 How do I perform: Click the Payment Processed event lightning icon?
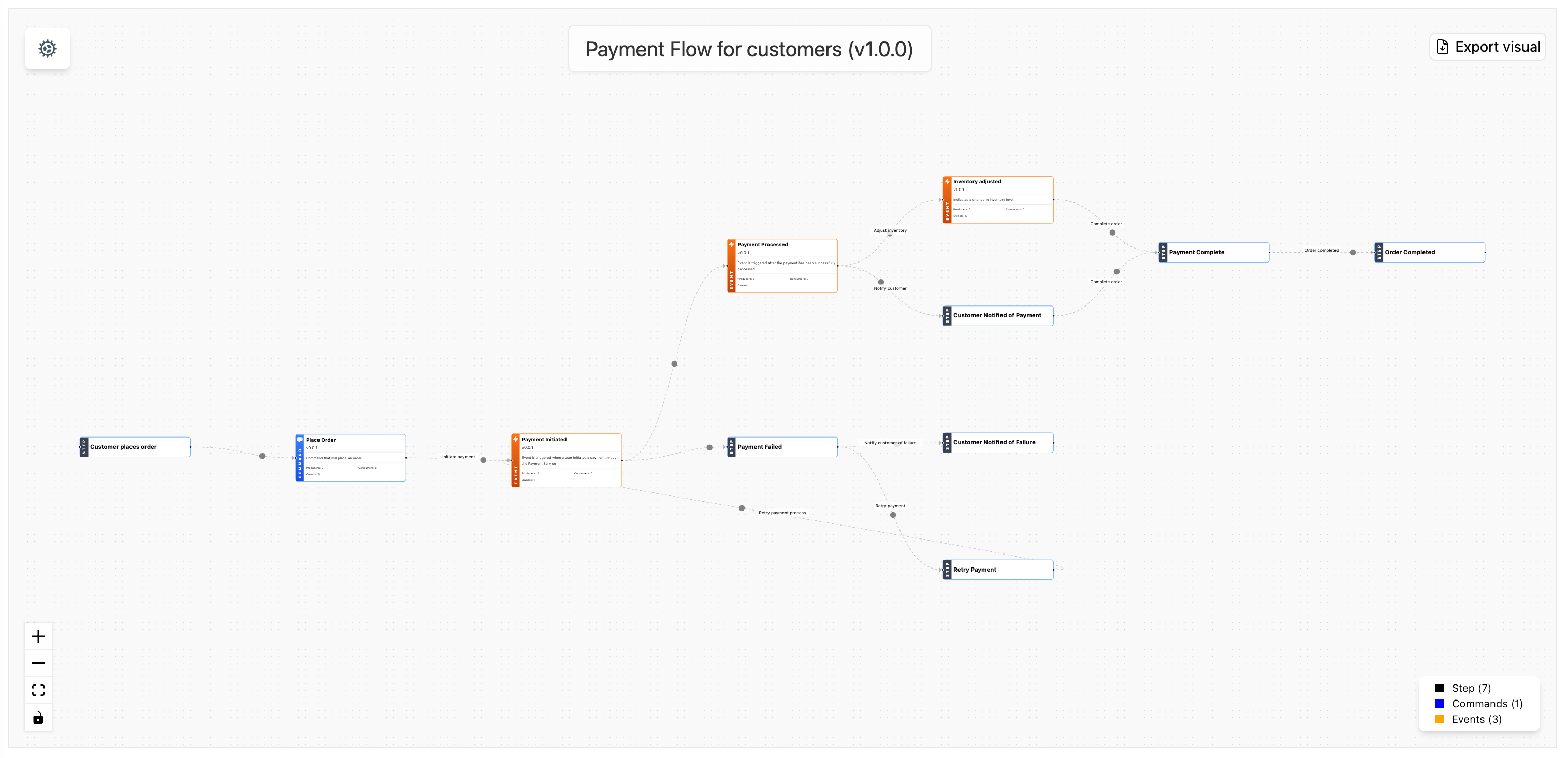(732, 245)
